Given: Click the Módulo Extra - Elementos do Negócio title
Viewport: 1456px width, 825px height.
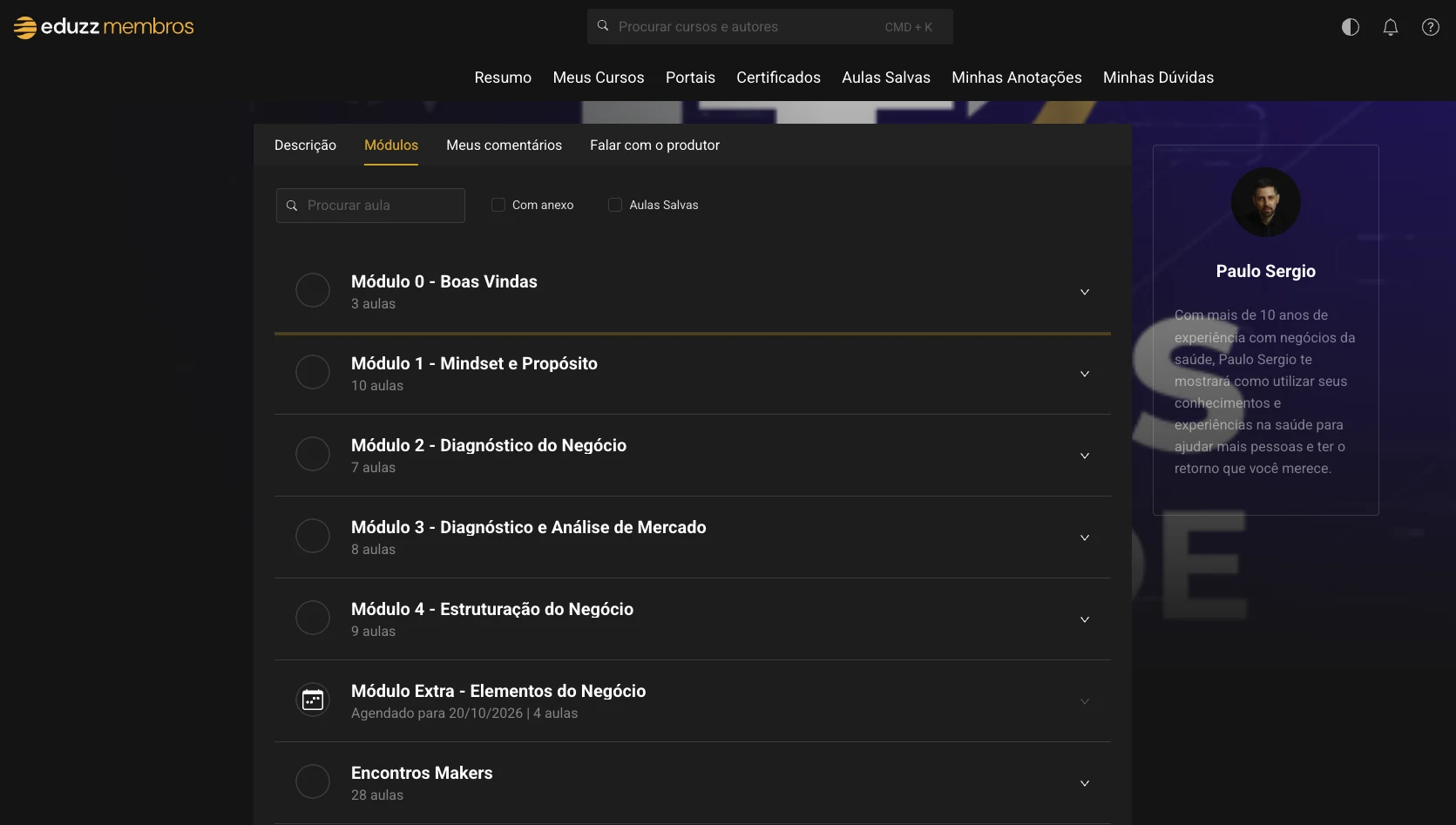Looking at the screenshot, I should [498, 691].
